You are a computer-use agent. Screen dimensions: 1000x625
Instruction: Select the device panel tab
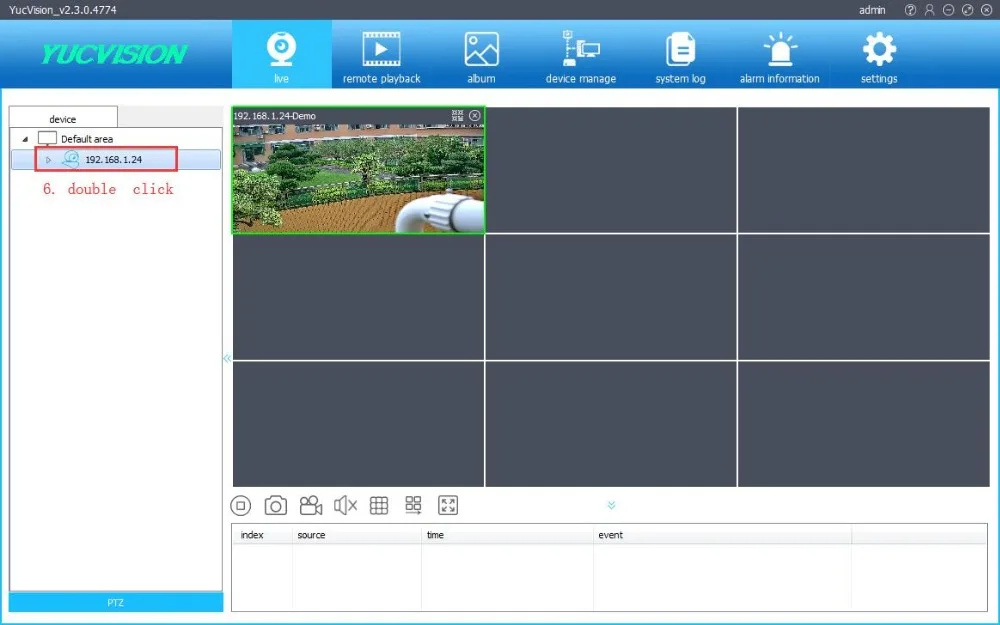[63, 119]
